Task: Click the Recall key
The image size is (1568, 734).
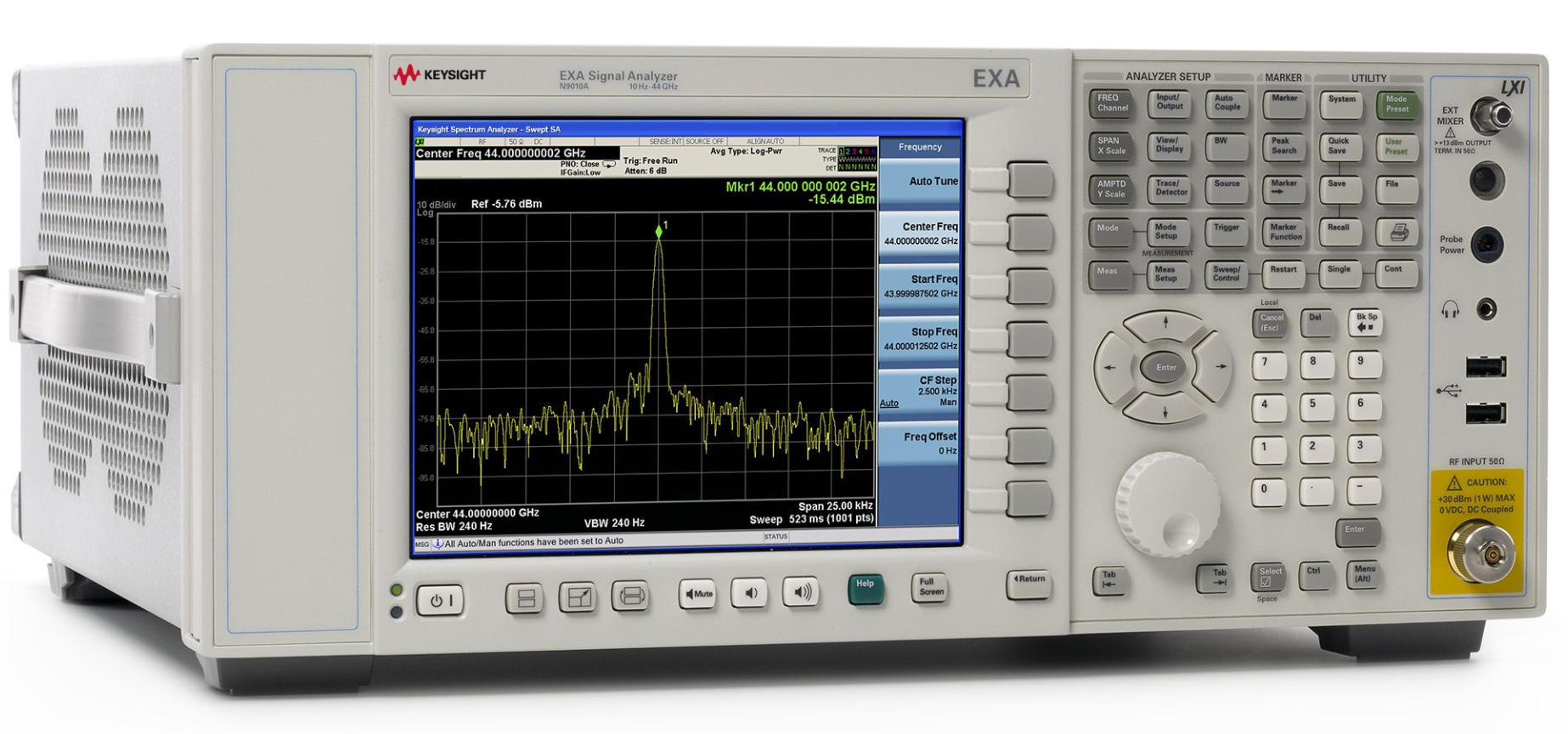Action: (x=1339, y=233)
